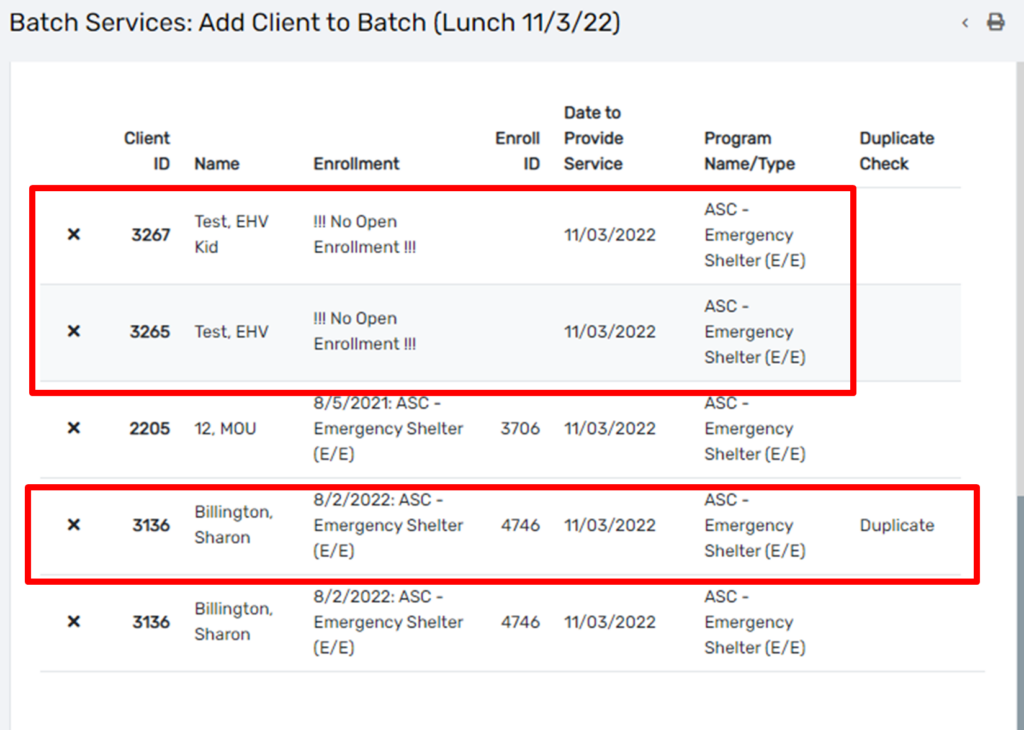Click the No Open Enrollment text for 3265
This screenshot has height=730, width=1024.
click(x=364, y=331)
